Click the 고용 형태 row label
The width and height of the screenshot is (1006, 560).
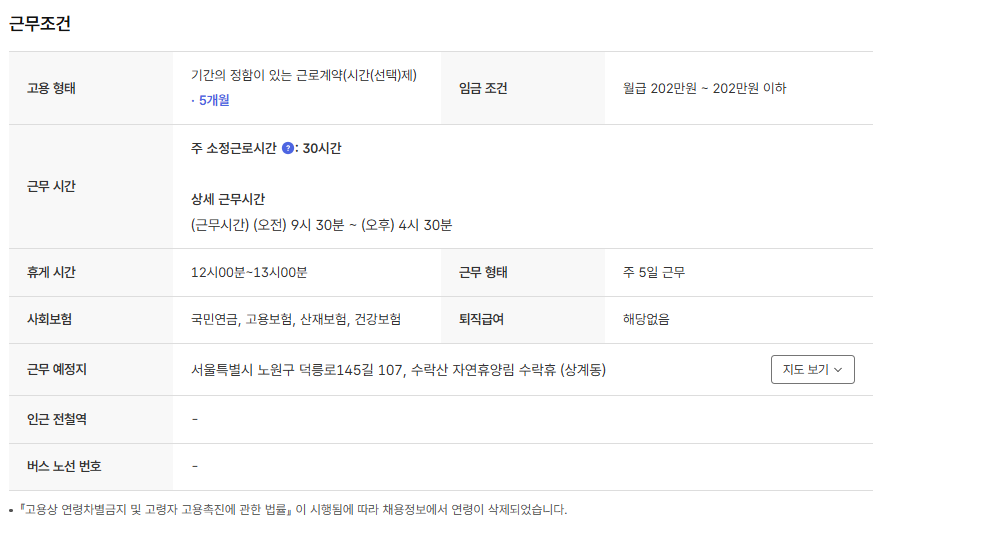pos(51,89)
